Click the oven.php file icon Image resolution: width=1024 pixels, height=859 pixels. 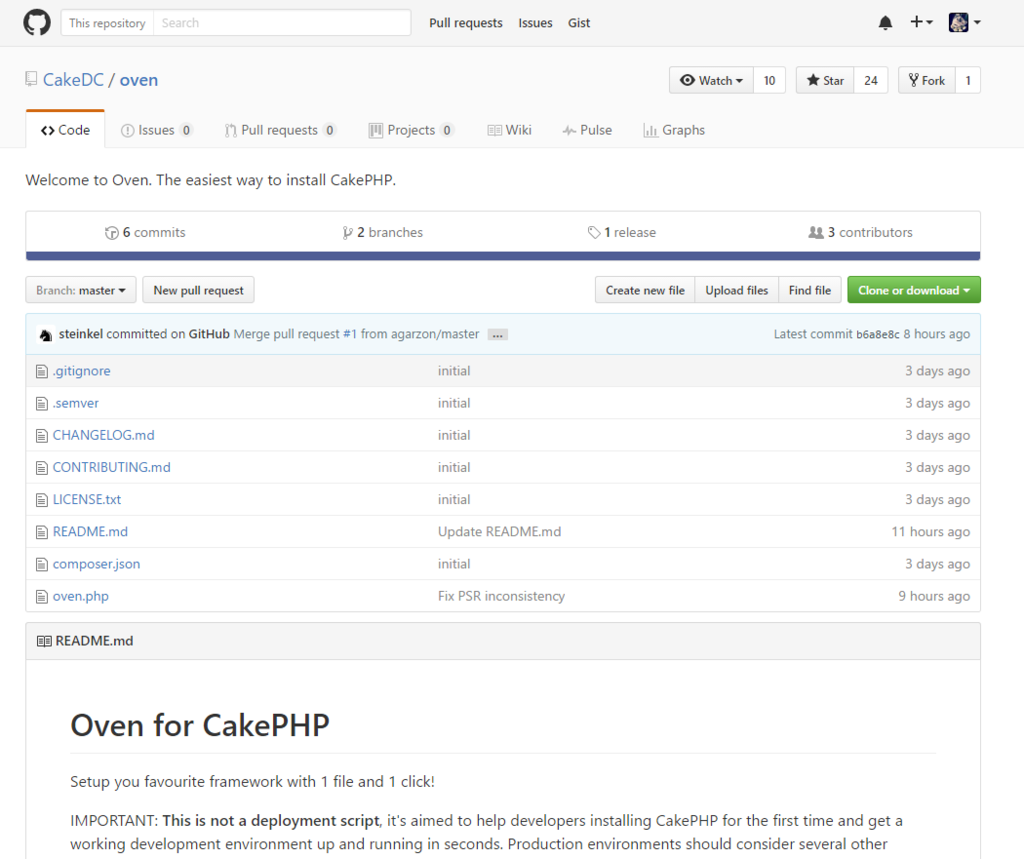click(x=42, y=596)
